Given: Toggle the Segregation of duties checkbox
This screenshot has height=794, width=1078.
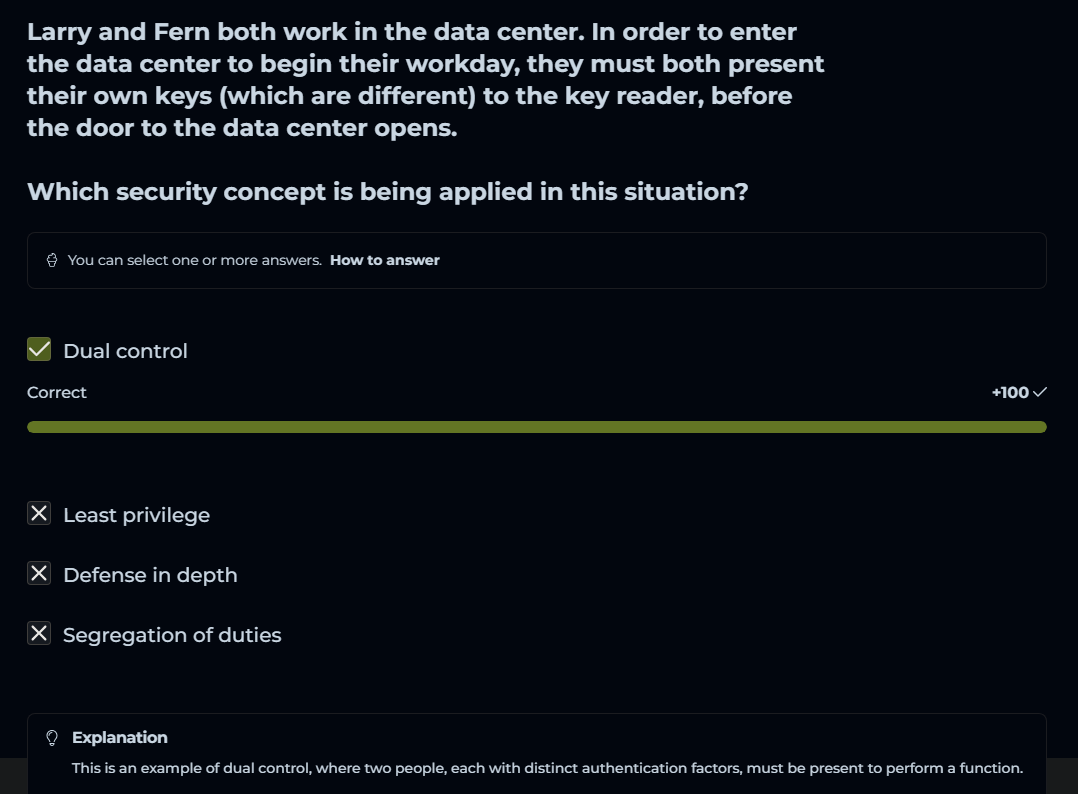Looking at the screenshot, I should click(x=39, y=634).
